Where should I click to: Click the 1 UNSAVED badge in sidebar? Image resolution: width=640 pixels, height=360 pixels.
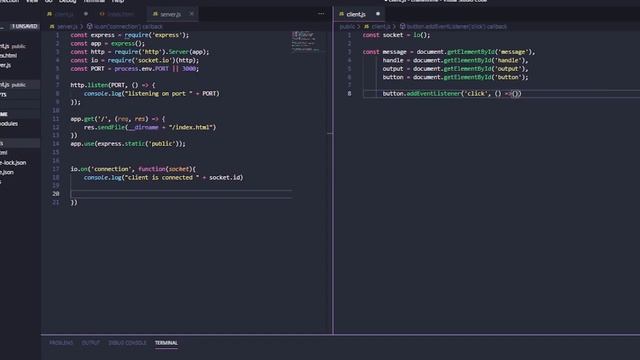click(24, 27)
